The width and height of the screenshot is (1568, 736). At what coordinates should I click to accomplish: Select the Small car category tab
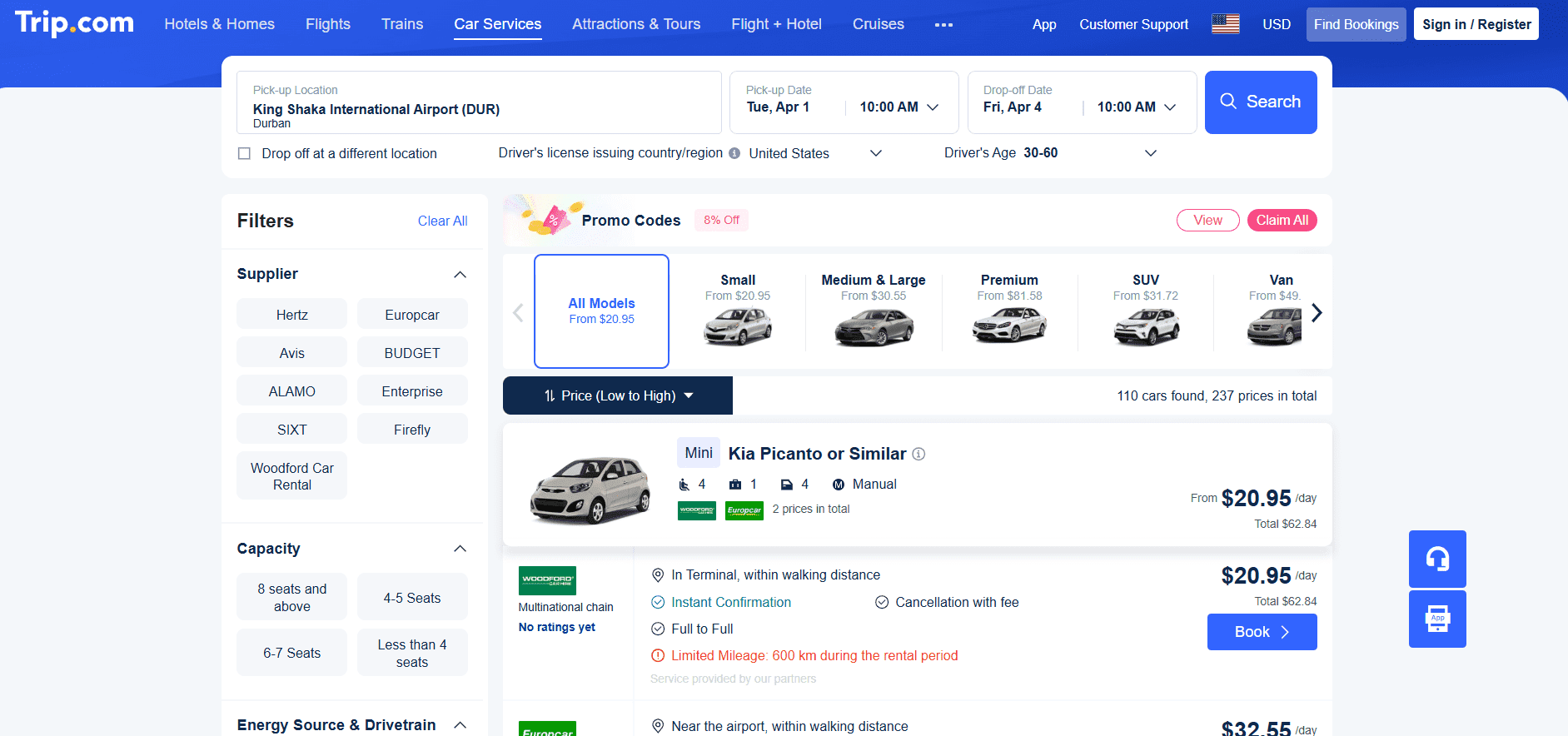point(738,311)
